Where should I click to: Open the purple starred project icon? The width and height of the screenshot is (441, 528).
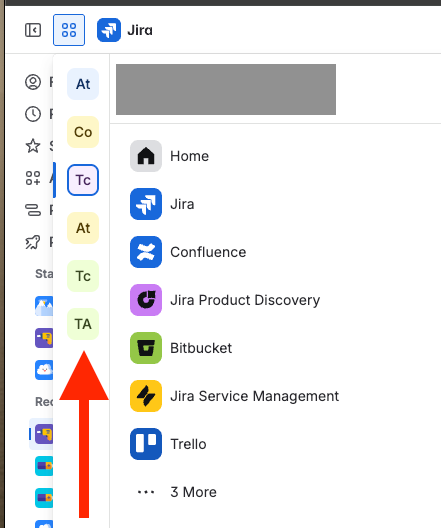pyautogui.click(x=44, y=338)
